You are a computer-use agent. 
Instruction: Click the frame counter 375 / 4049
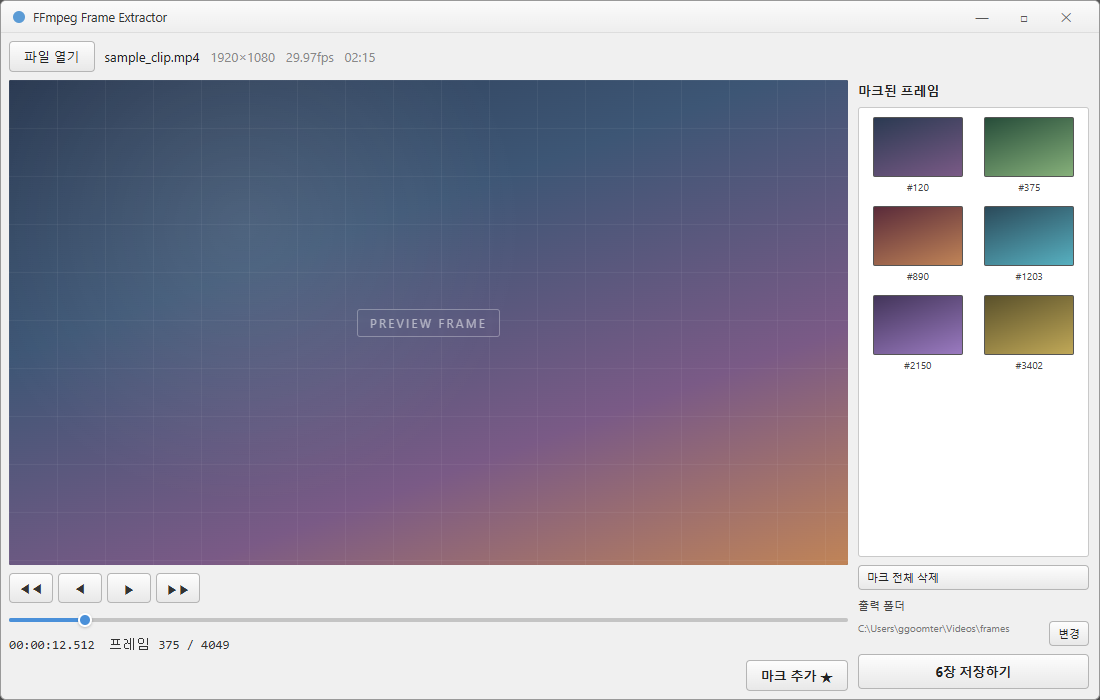pos(194,645)
